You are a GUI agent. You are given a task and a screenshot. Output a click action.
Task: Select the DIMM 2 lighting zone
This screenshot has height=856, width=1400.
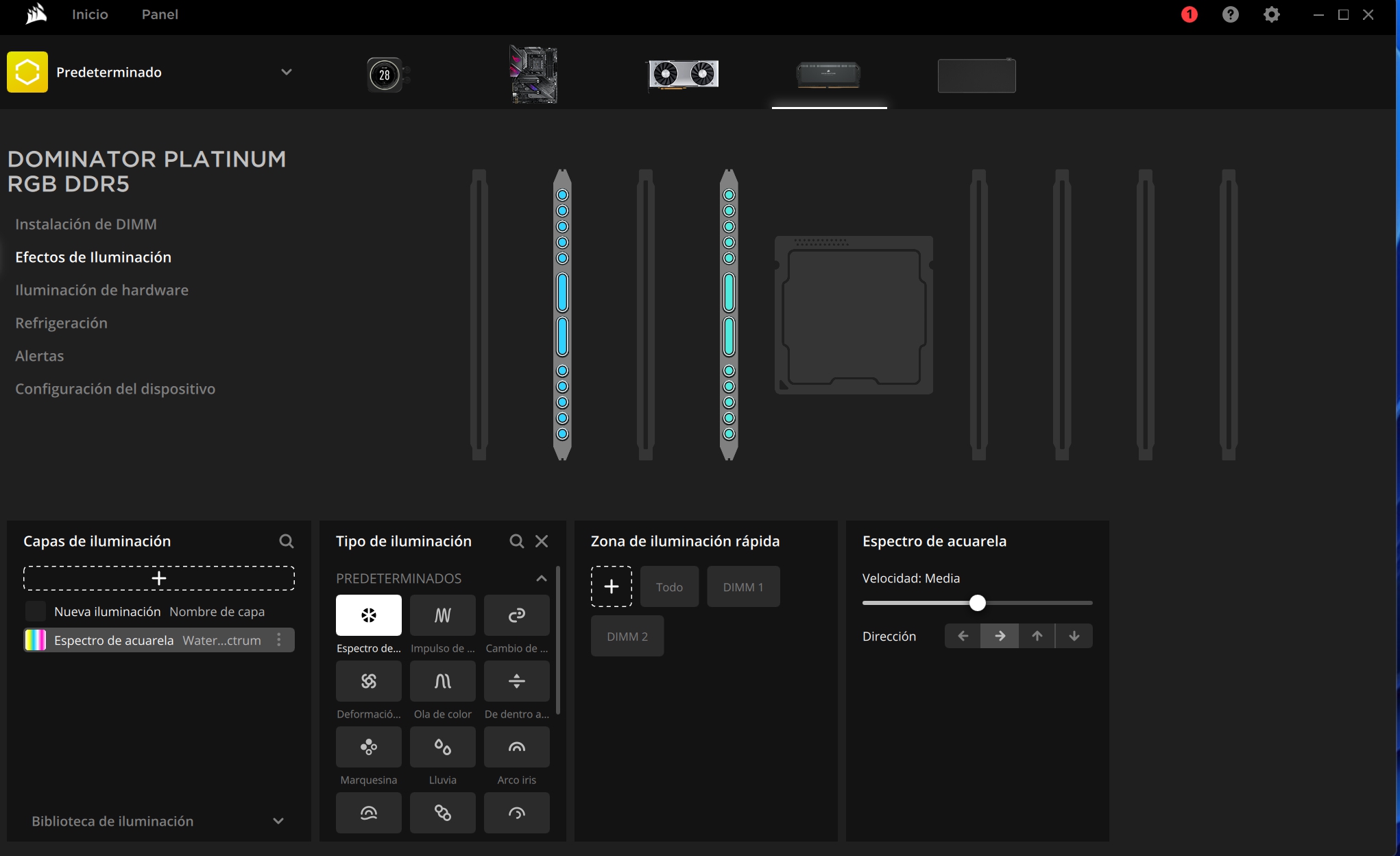(627, 636)
